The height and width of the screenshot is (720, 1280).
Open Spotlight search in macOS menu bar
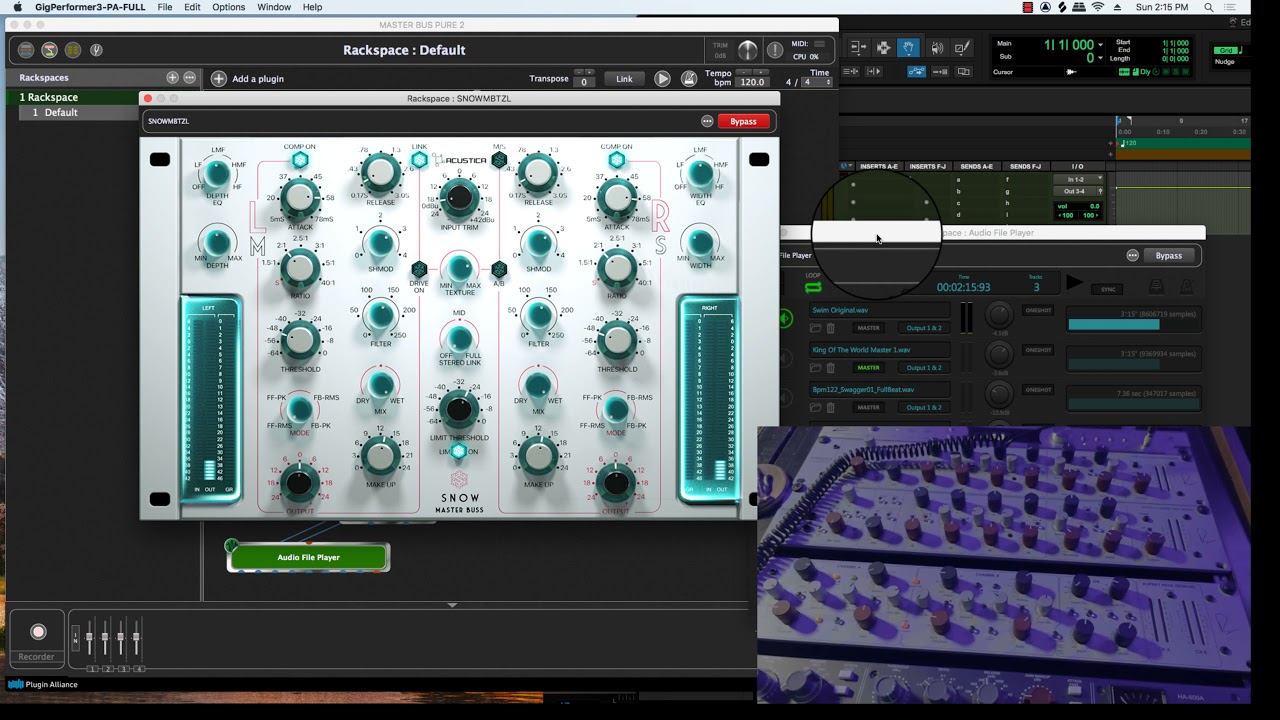(x=1209, y=7)
